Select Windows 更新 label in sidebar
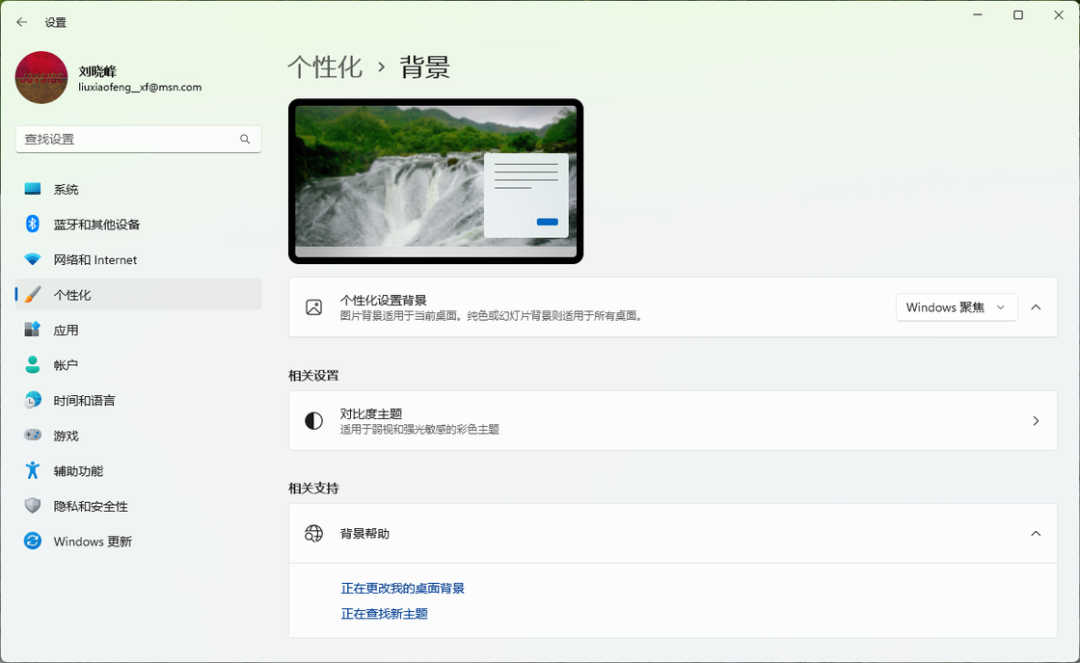This screenshot has height=663, width=1080. coord(92,541)
